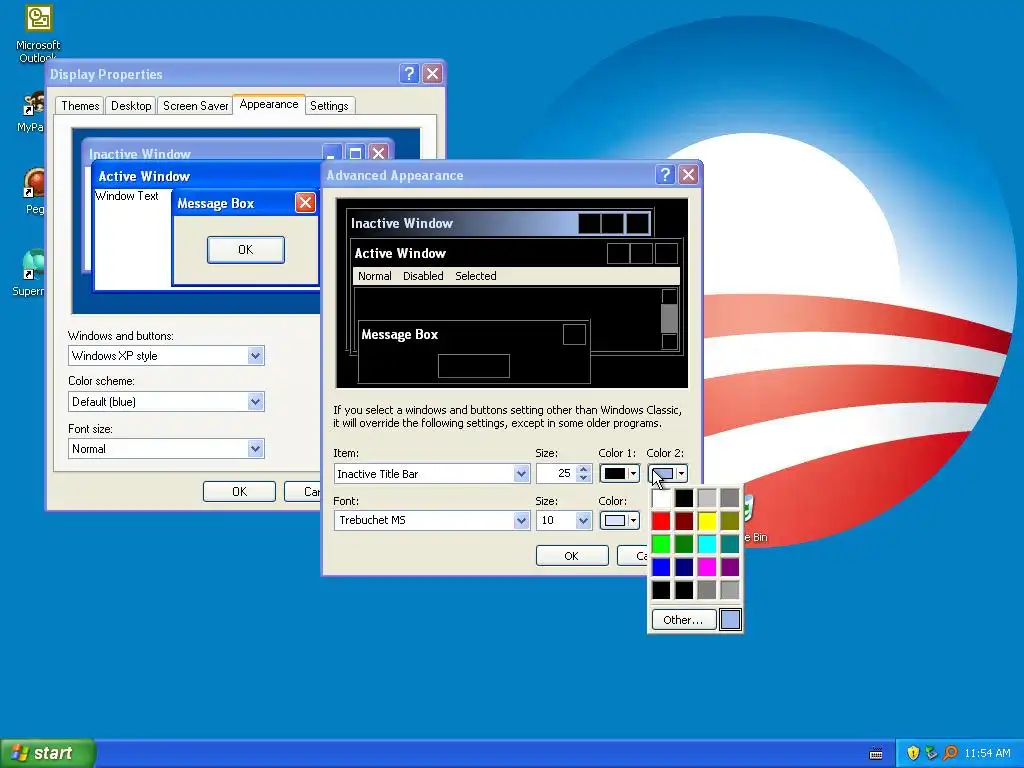
Task: Expand the font Size dropdown showing 10
Action: [x=583, y=520]
